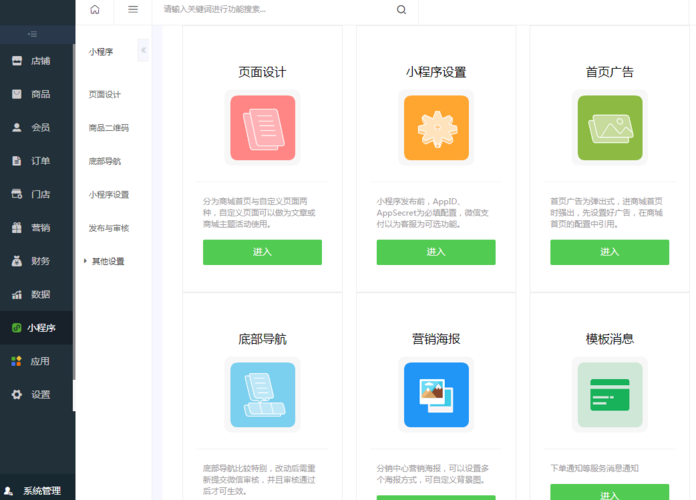Go to 小程序设置 in submenu
Screen dimensions: 696x500
109,194
